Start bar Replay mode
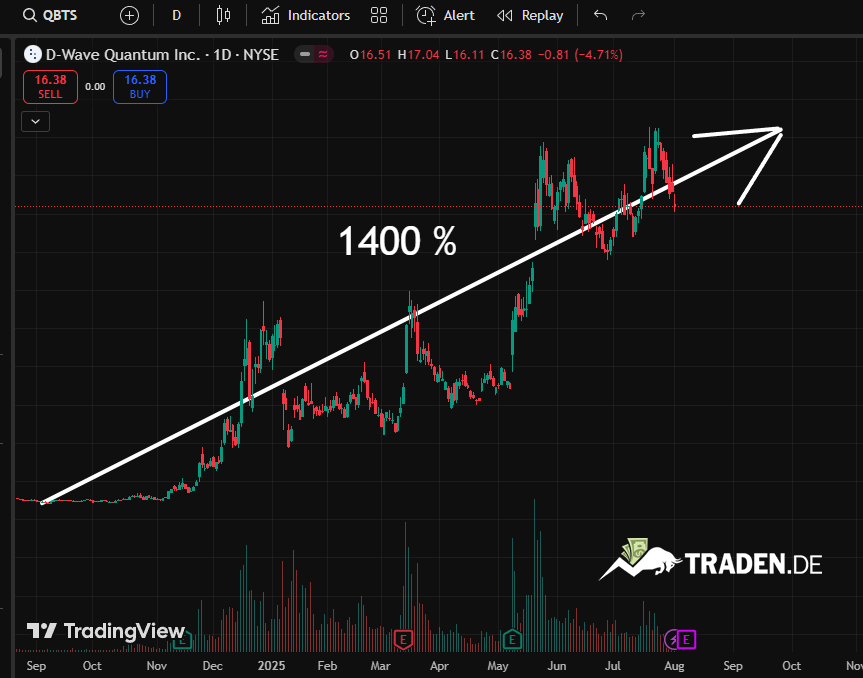 coord(530,15)
